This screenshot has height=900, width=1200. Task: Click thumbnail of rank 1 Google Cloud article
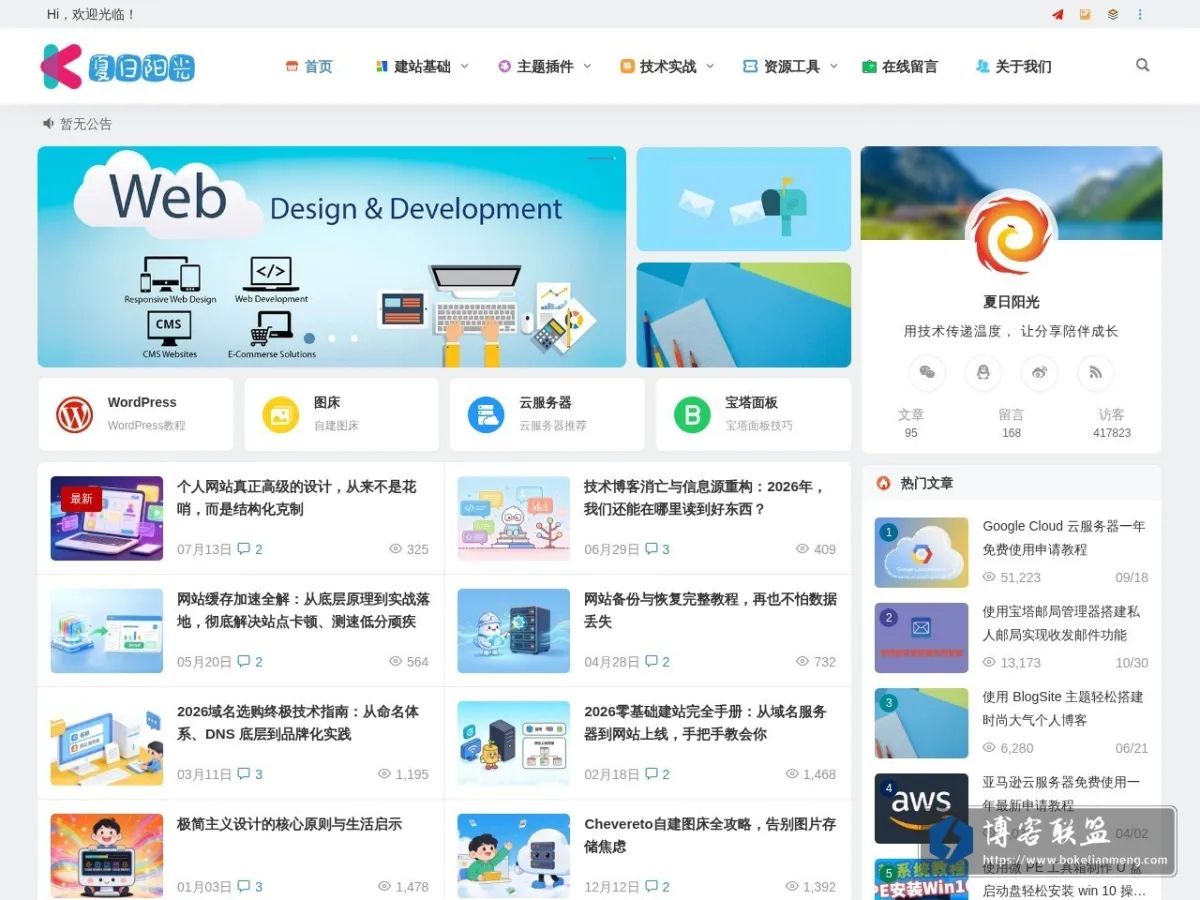pos(921,552)
